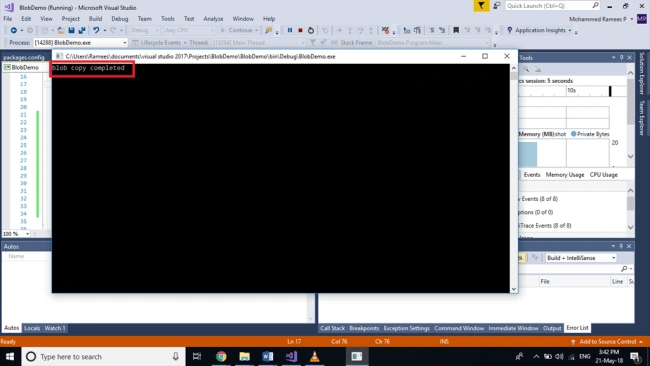Restart the debugging session icon
Image resolution: width=650 pixels, height=366 pixels.
[311, 30]
